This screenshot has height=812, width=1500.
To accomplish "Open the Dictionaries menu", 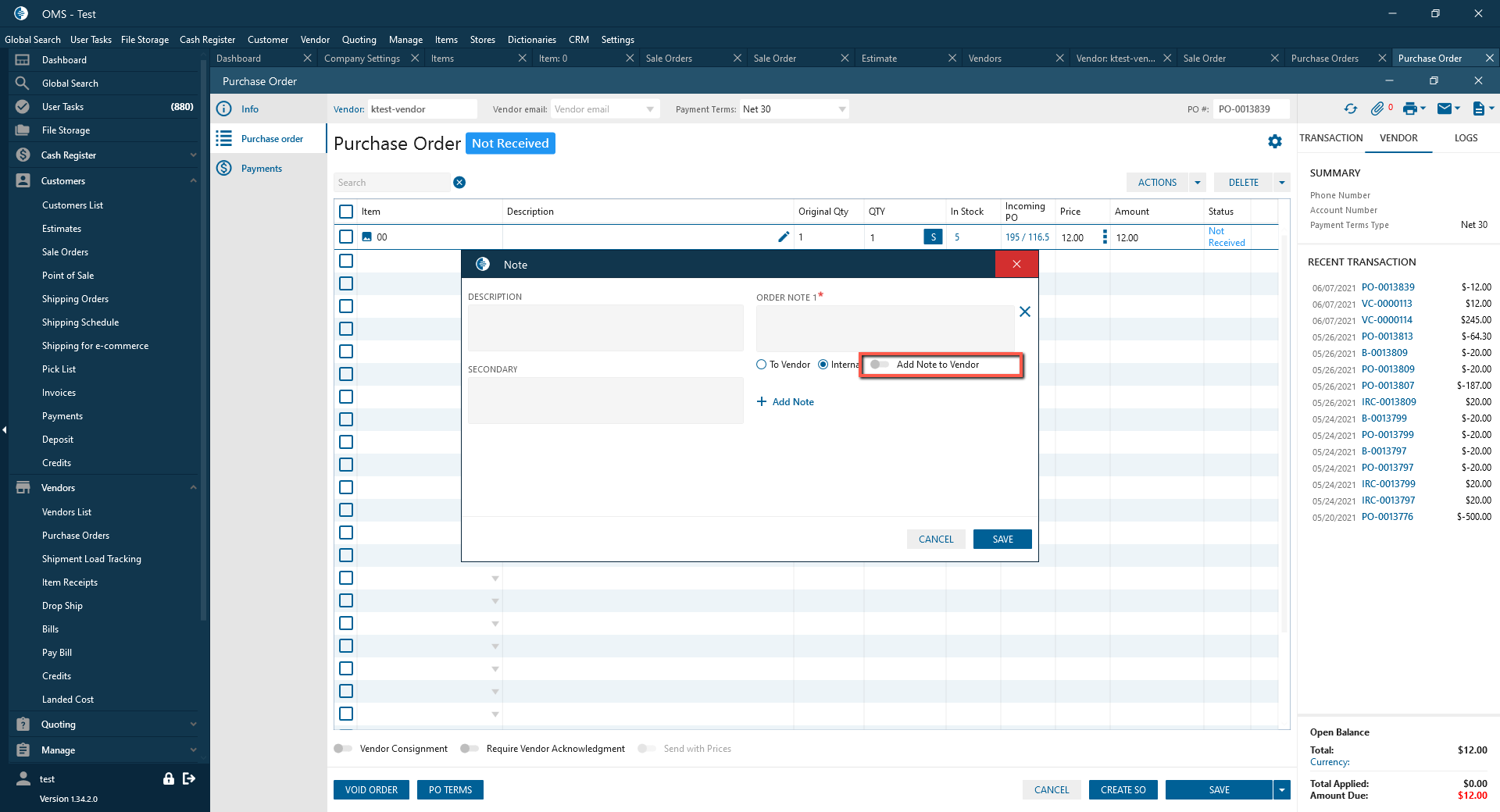I will click(x=531, y=40).
